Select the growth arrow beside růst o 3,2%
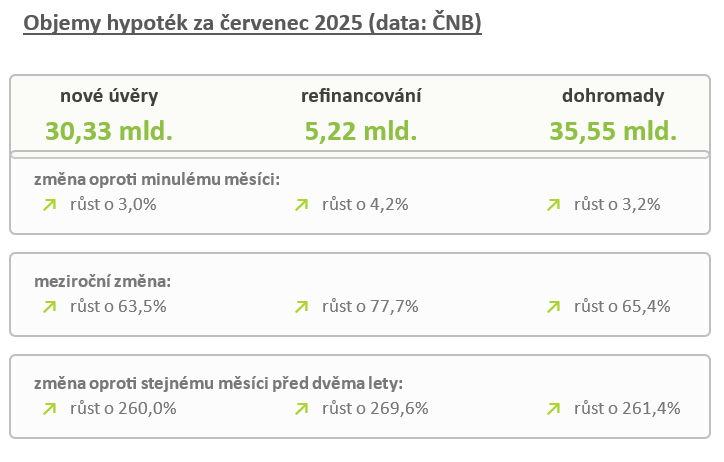The height and width of the screenshot is (462, 724). (x=553, y=205)
